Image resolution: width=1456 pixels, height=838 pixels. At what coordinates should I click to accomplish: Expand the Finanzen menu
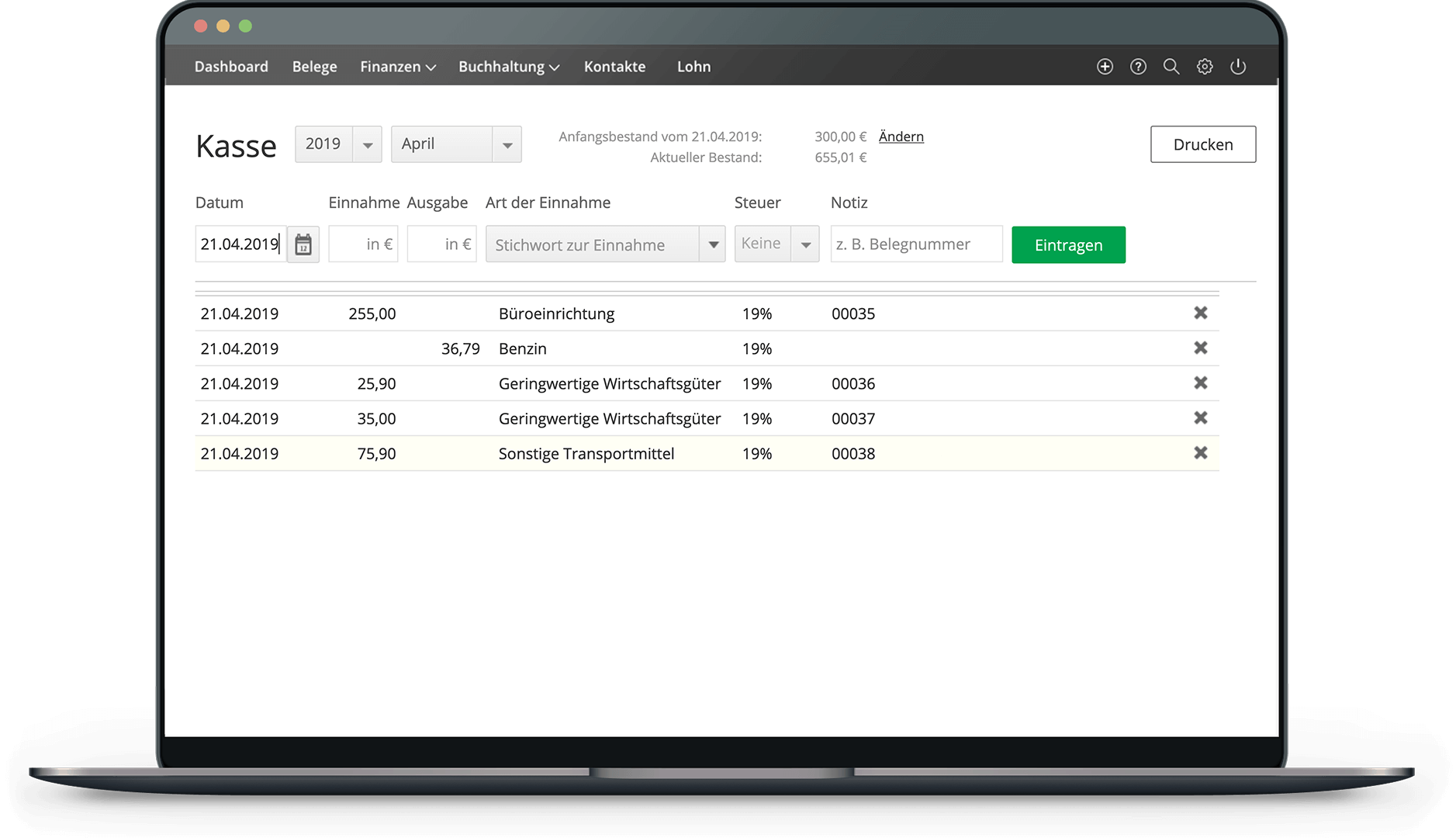pyautogui.click(x=398, y=67)
